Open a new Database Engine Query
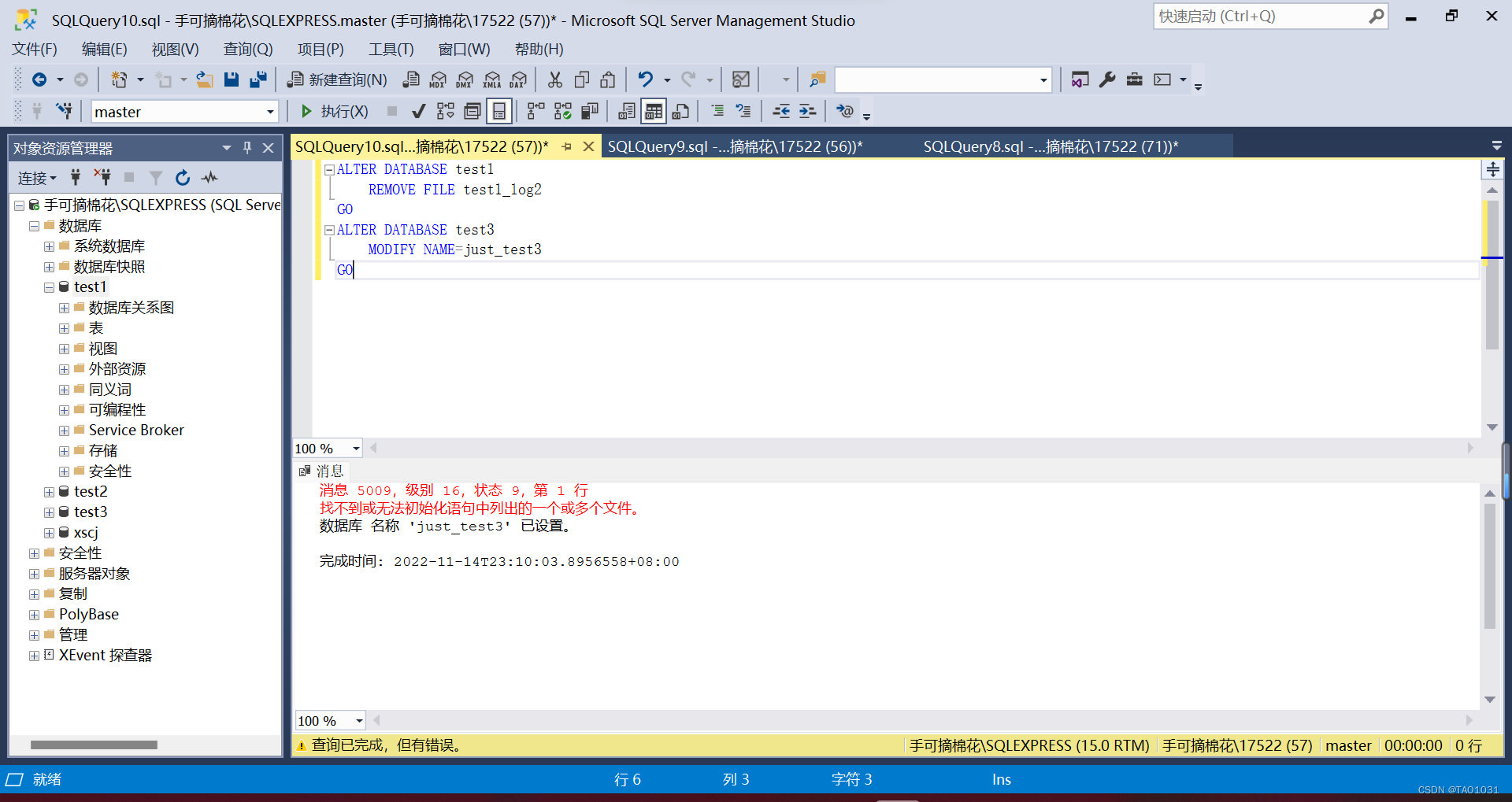This screenshot has height=802, width=1512. tap(411, 79)
